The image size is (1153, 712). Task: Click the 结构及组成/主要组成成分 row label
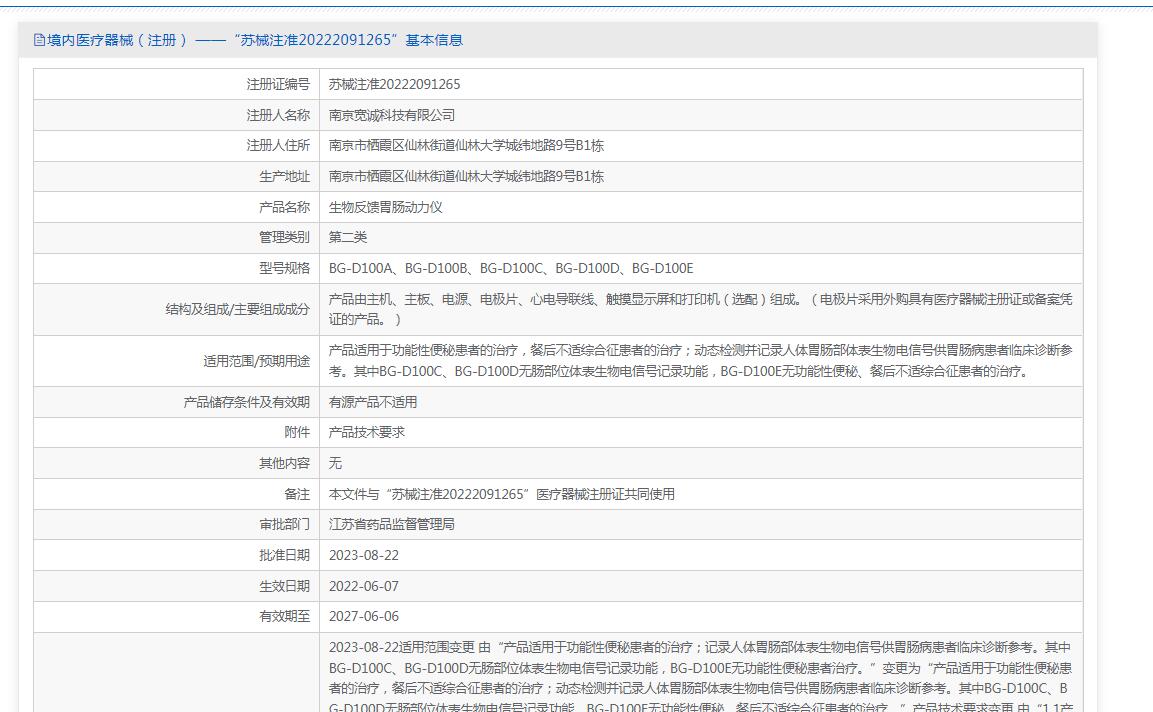237,309
